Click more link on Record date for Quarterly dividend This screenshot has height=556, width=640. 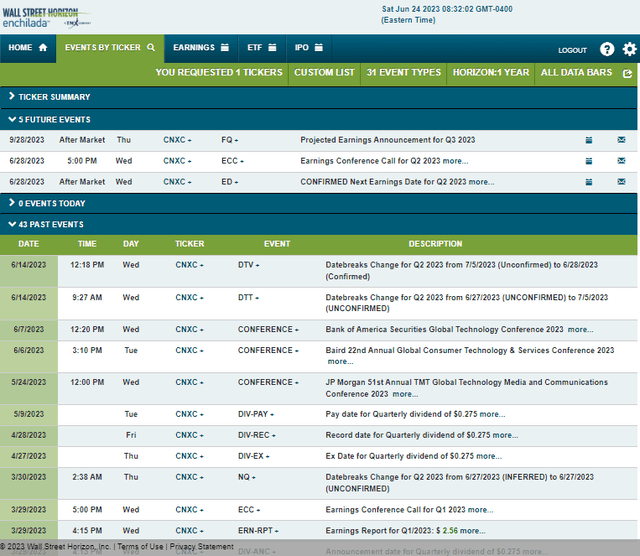click(505, 435)
